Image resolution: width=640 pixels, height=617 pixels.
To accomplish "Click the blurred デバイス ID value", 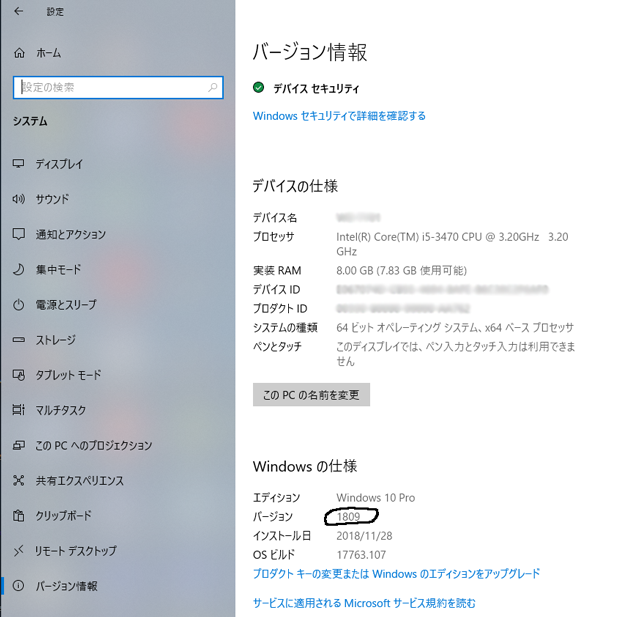I will pos(442,290).
